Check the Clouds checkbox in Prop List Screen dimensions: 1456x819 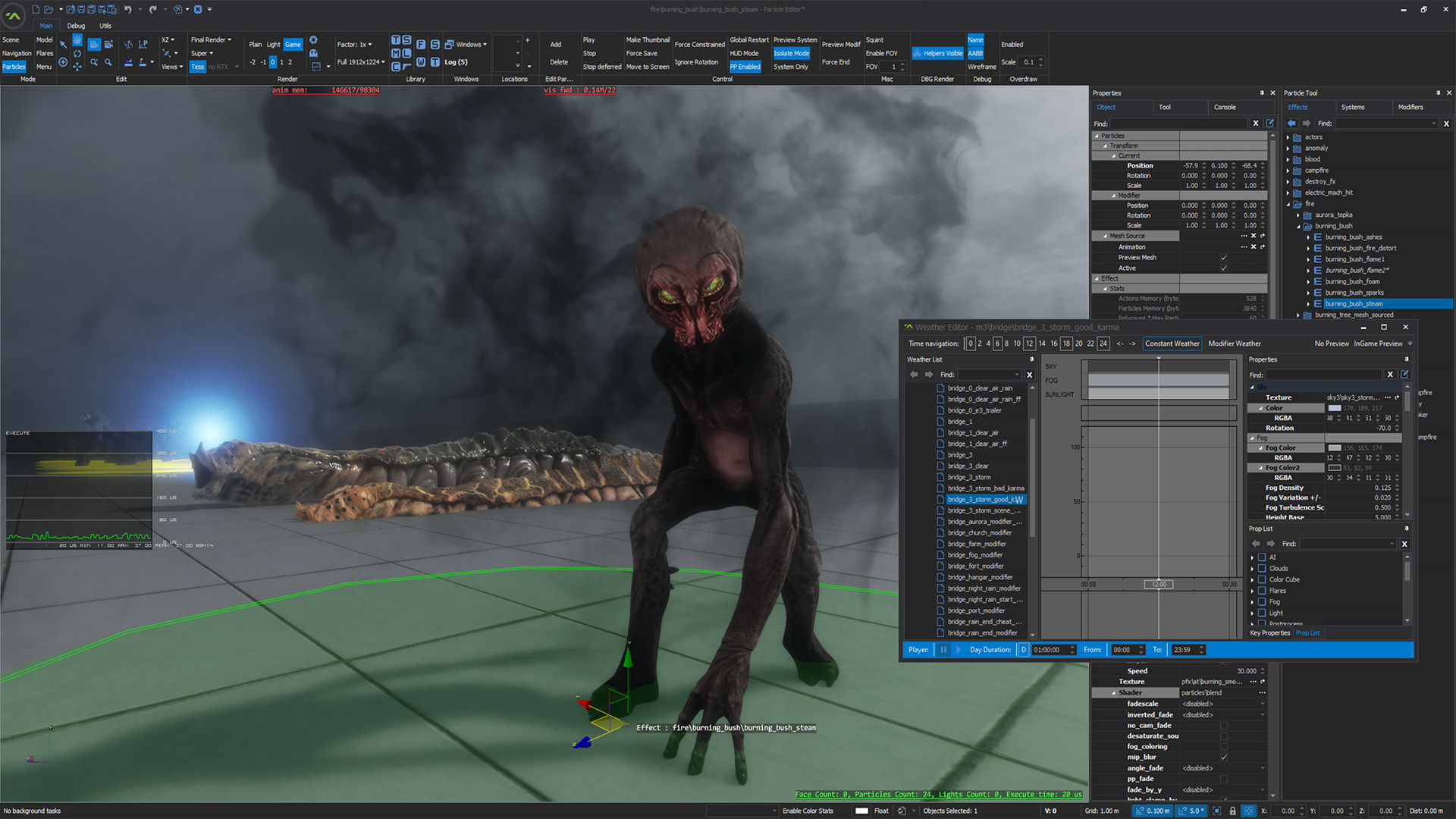coord(1262,568)
